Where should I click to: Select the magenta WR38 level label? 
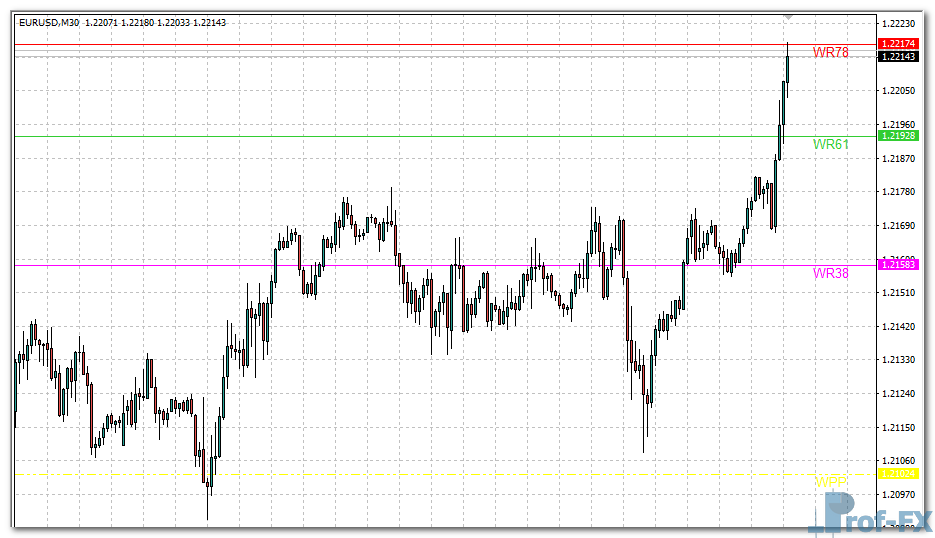830,273
